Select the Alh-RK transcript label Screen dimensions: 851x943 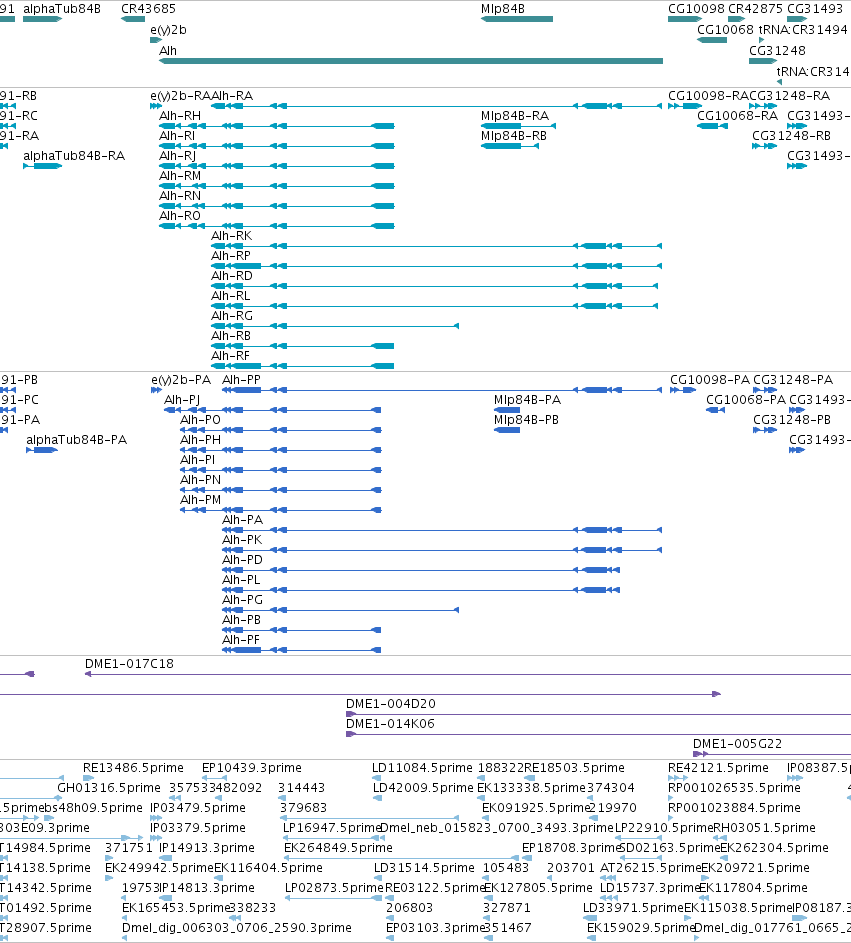point(232,236)
